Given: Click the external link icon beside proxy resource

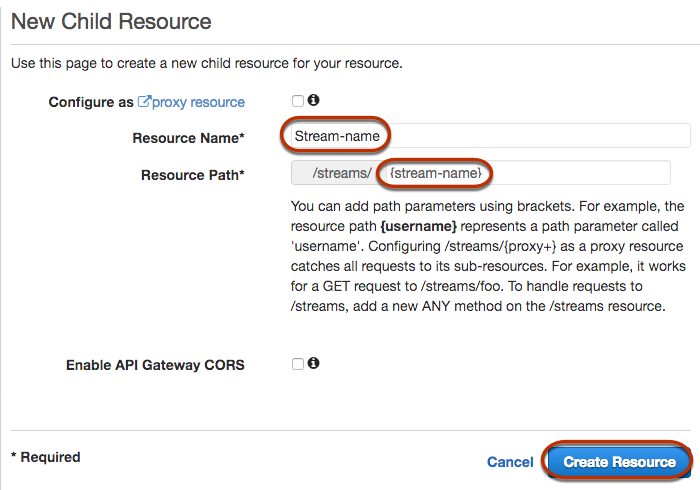Looking at the screenshot, I should pos(144,102).
